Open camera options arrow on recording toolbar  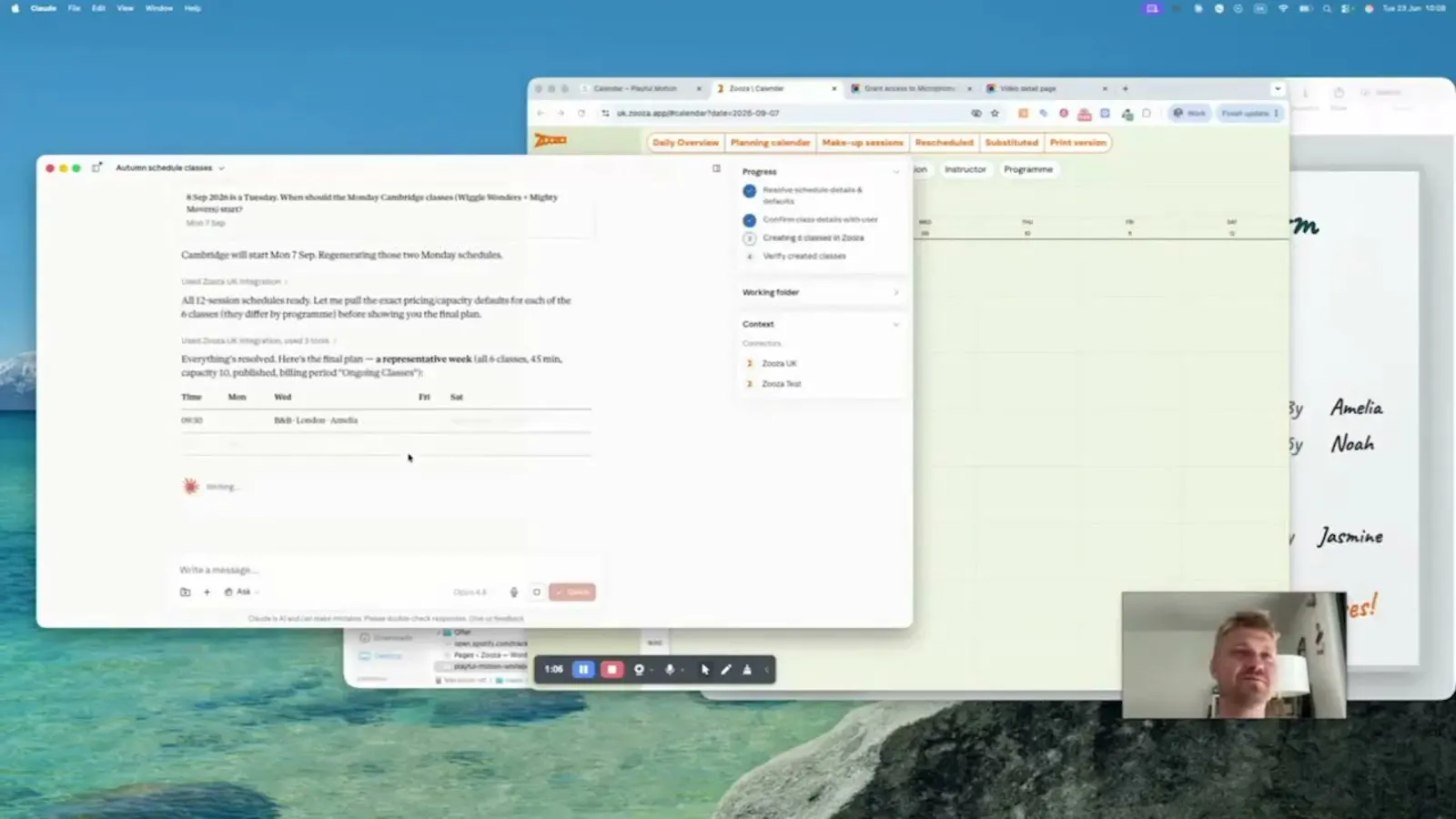click(x=652, y=670)
